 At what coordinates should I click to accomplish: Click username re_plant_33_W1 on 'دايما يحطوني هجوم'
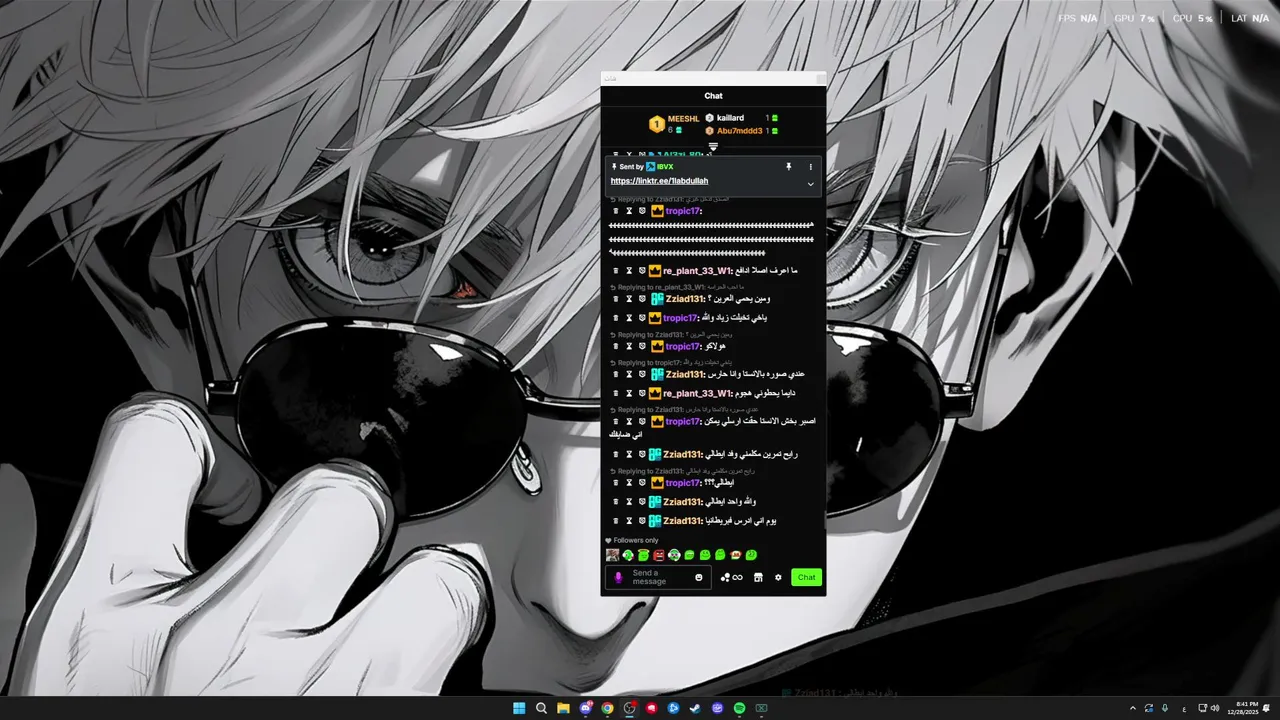click(697, 394)
